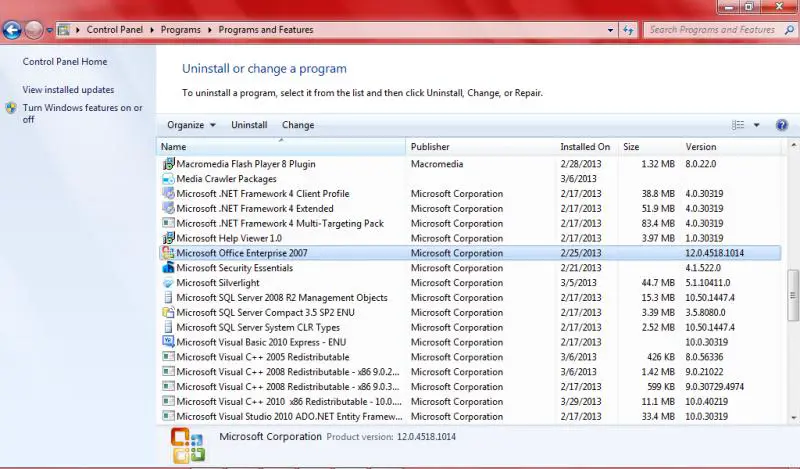Click the Control Panel address bar icon
The height and width of the screenshot is (469, 800).
[x=64, y=30]
